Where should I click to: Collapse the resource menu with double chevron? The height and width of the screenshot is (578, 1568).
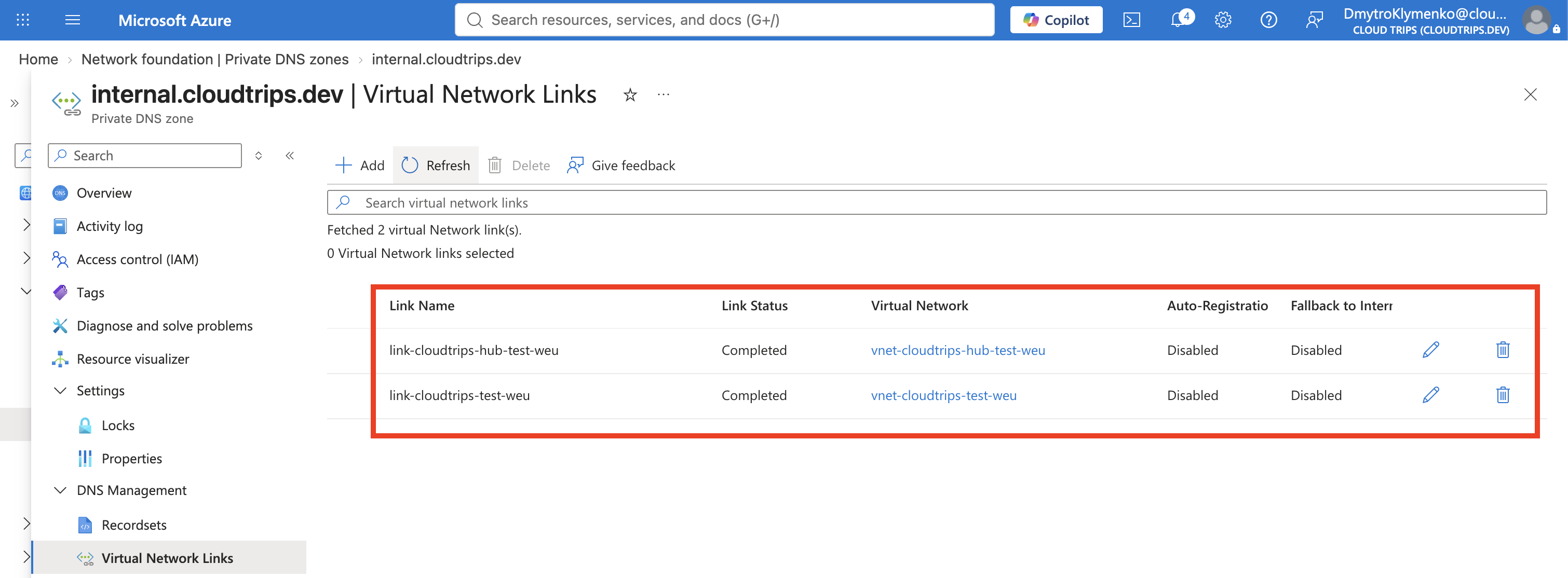tap(290, 156)
